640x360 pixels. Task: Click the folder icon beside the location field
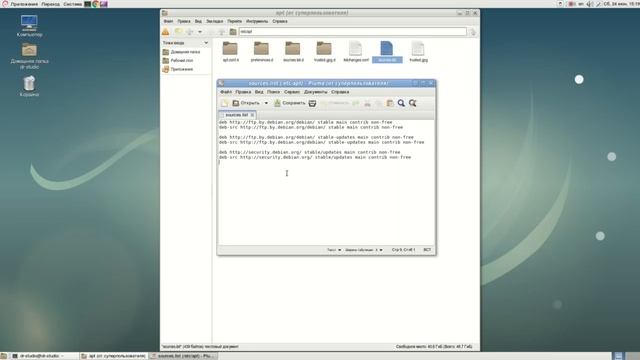coord(233,32)
